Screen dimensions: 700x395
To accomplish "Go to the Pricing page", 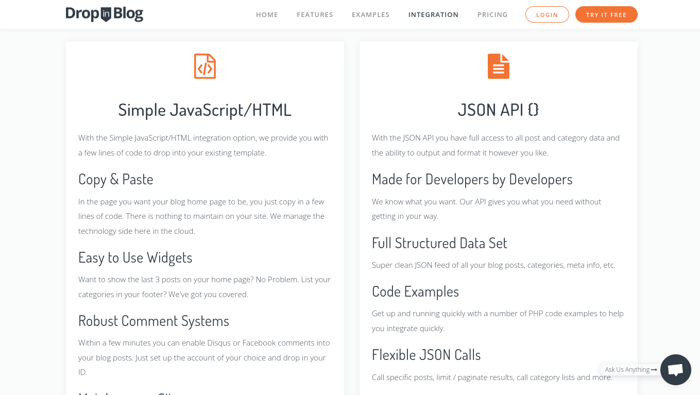I will [x=492, y=15].
